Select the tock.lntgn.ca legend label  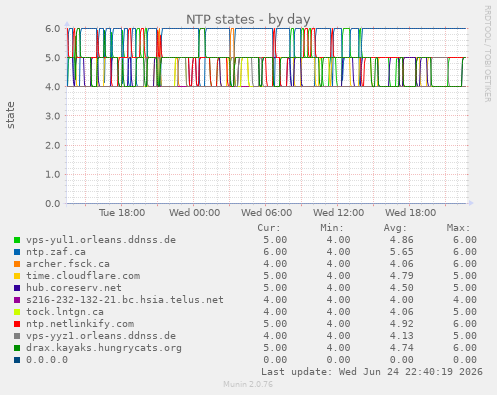(65, 312)
